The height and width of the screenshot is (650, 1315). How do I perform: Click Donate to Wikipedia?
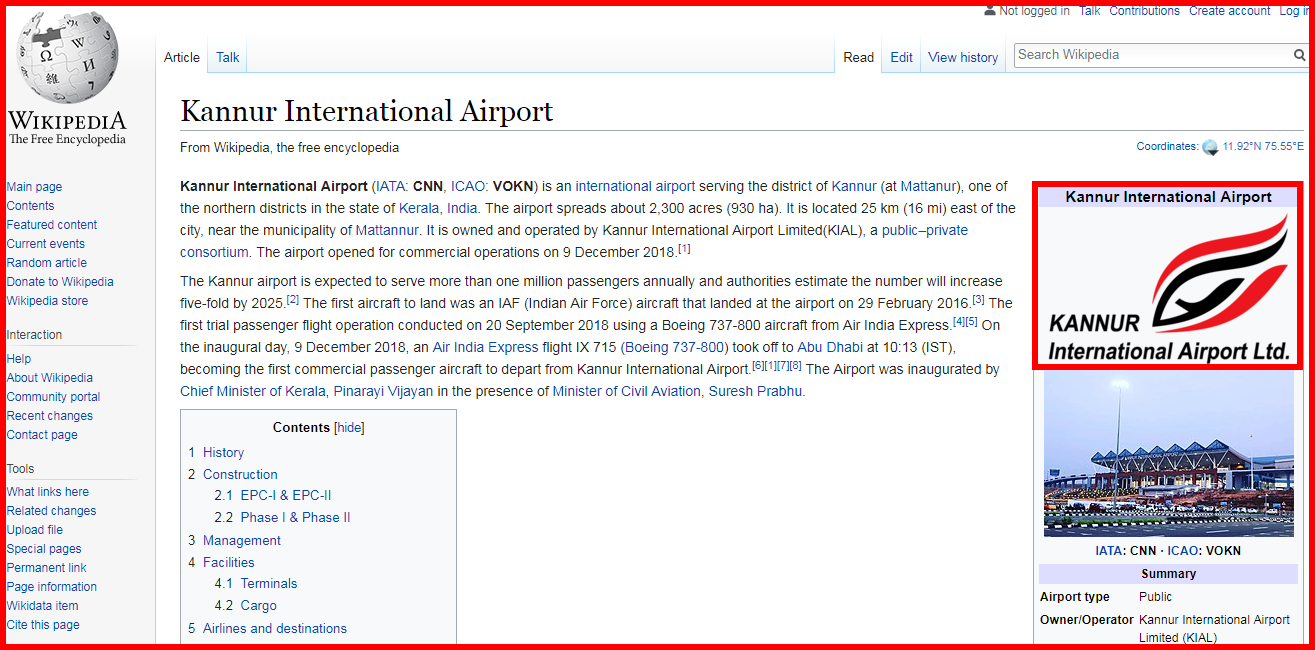pyautogui.click(x=60, y=282)
